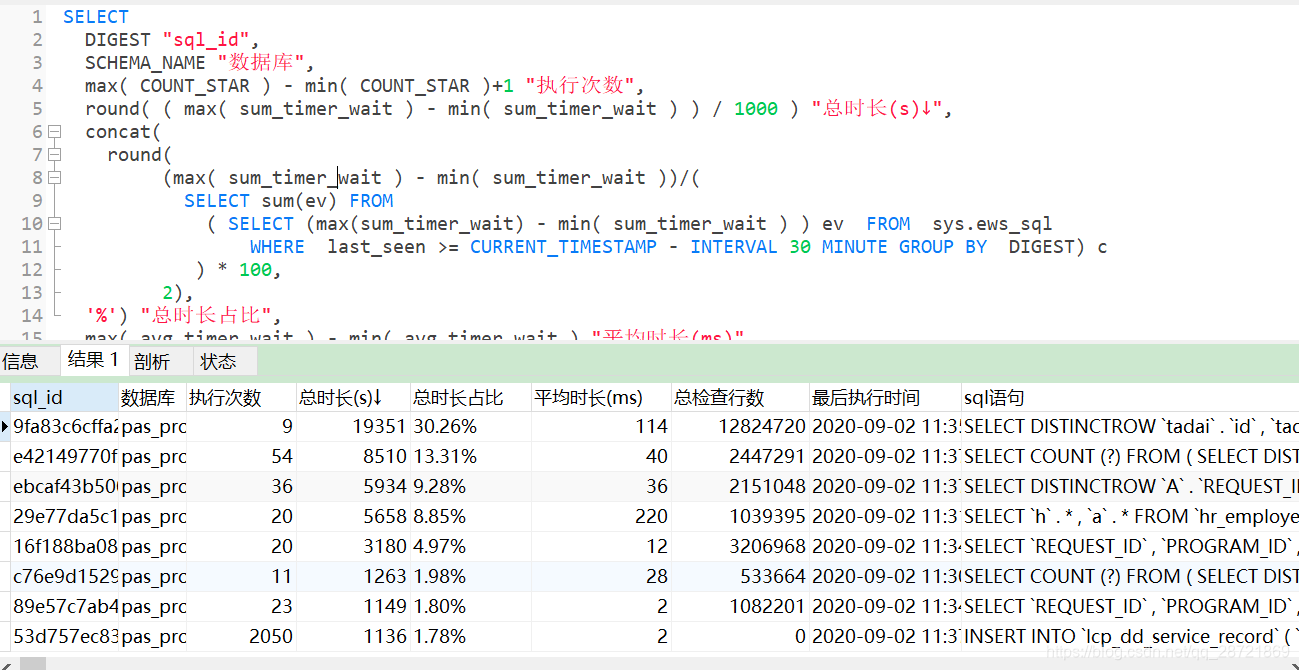Click the 最后执行时间 column header

[x=885, y=398]
